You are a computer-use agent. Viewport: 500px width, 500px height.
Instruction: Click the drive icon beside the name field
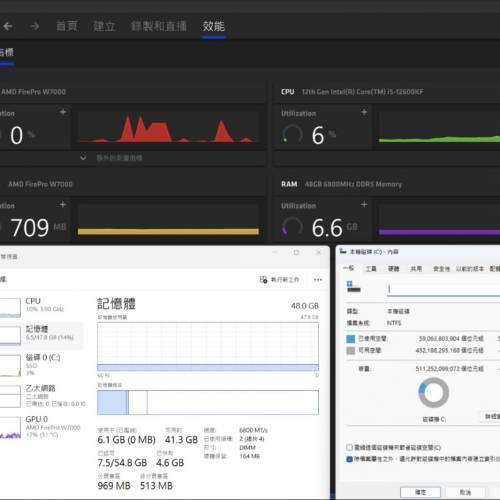coord(354,286)
